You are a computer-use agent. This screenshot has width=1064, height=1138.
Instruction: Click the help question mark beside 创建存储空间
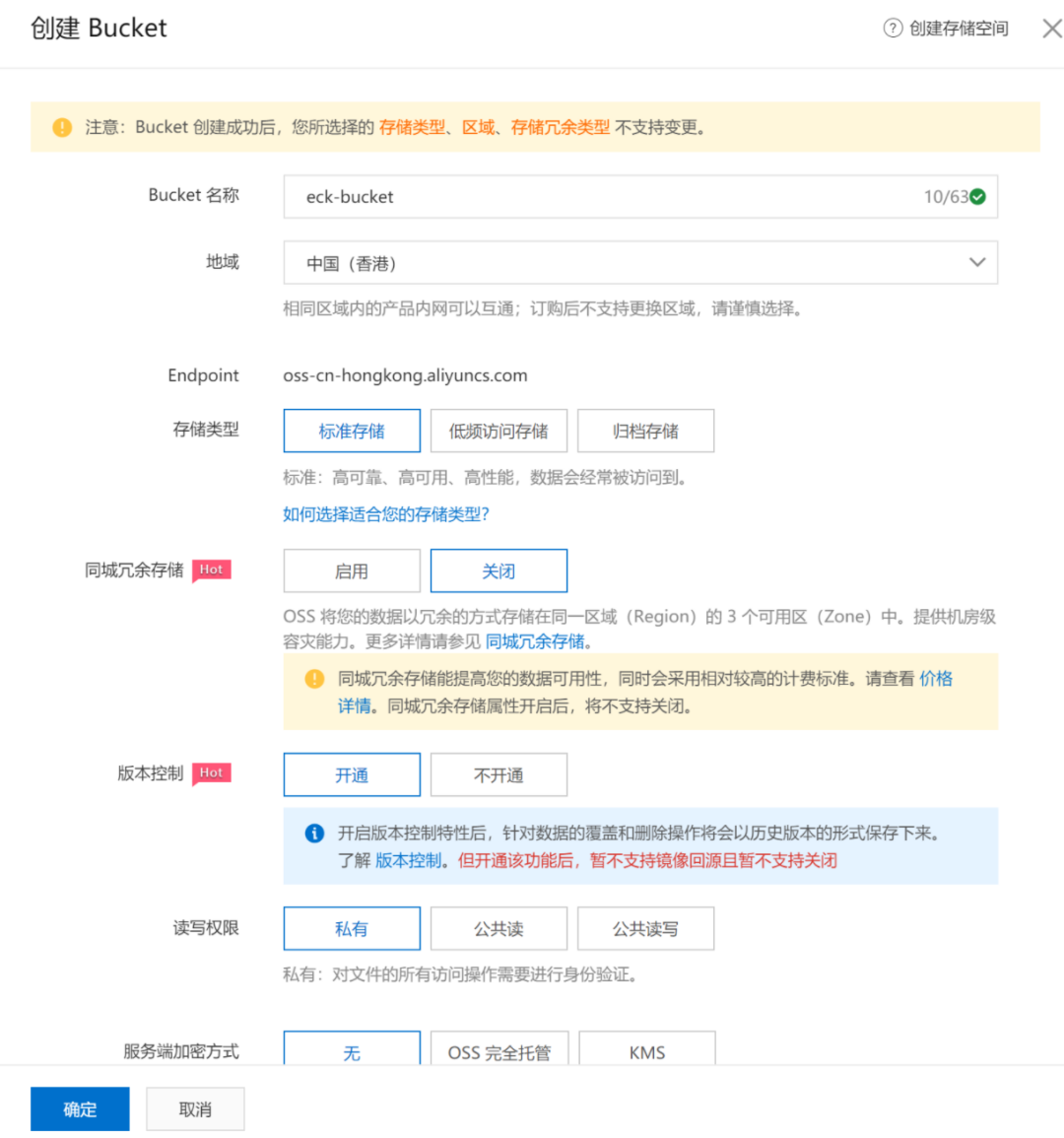(892, 29)
